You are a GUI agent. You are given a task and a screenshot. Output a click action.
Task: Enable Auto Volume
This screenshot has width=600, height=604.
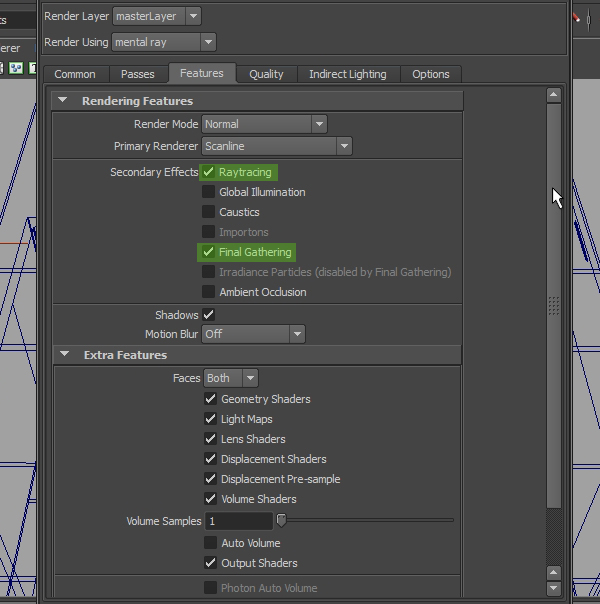(x=210, y=543)
